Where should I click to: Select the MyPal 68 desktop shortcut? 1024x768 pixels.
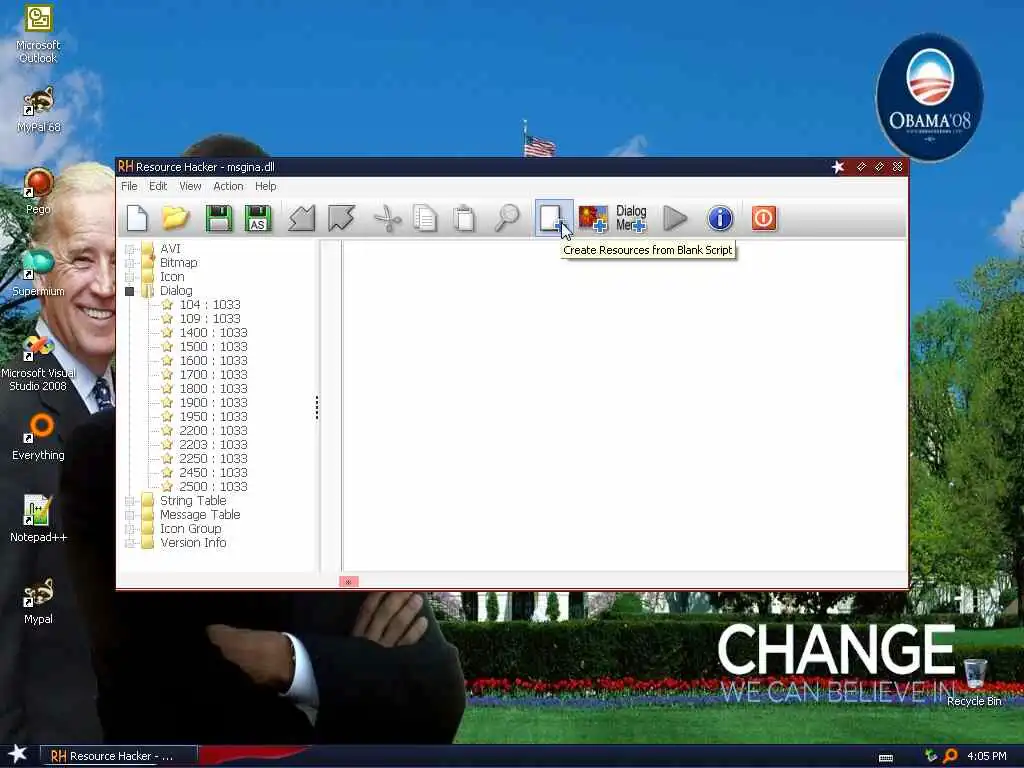[38, 110]
